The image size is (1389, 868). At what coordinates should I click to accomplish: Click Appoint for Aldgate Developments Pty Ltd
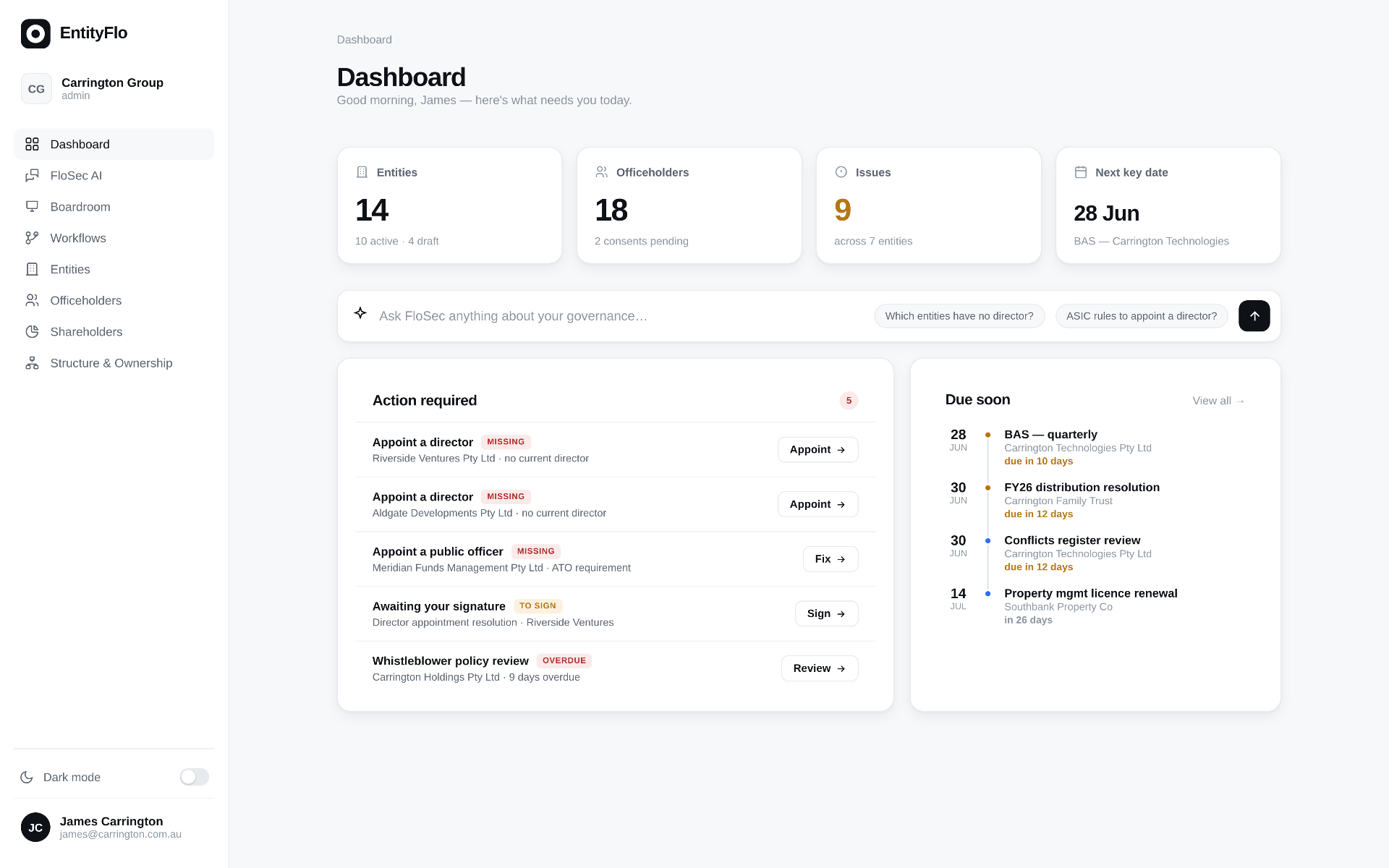pyautogui.click(x=818, y=504)
